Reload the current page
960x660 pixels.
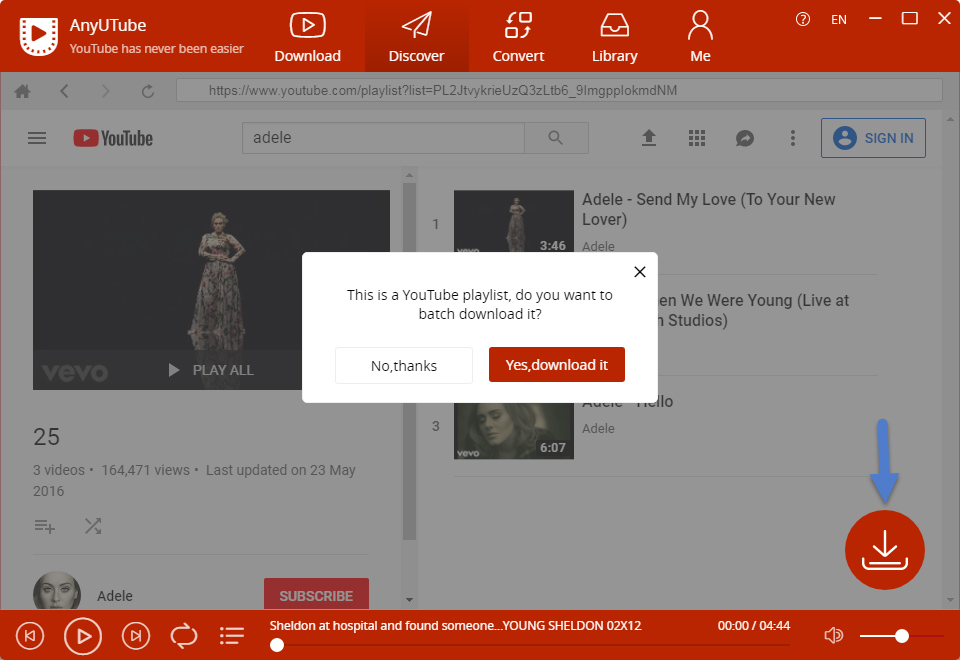coord(148,91)
